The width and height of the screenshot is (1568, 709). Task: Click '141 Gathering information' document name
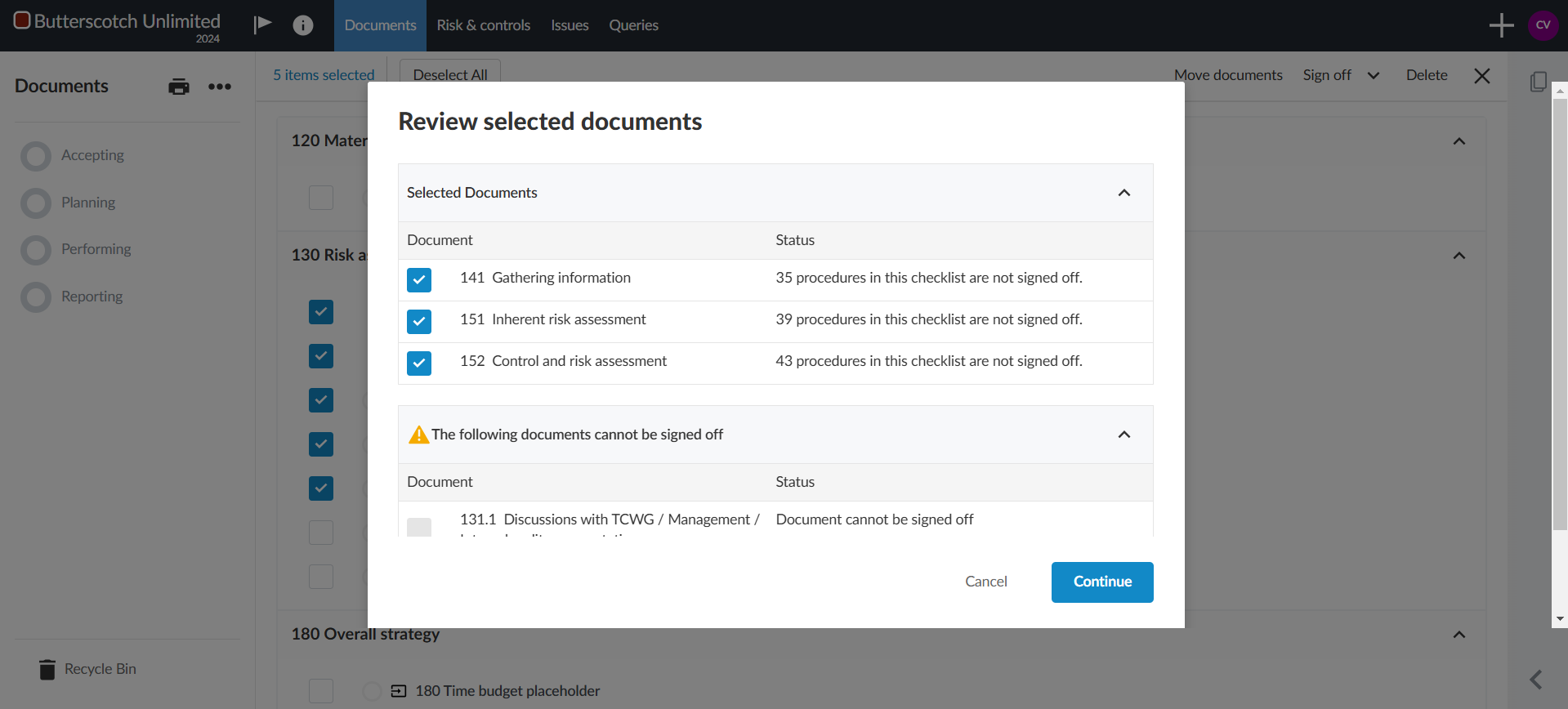click(x=545, y=278)
